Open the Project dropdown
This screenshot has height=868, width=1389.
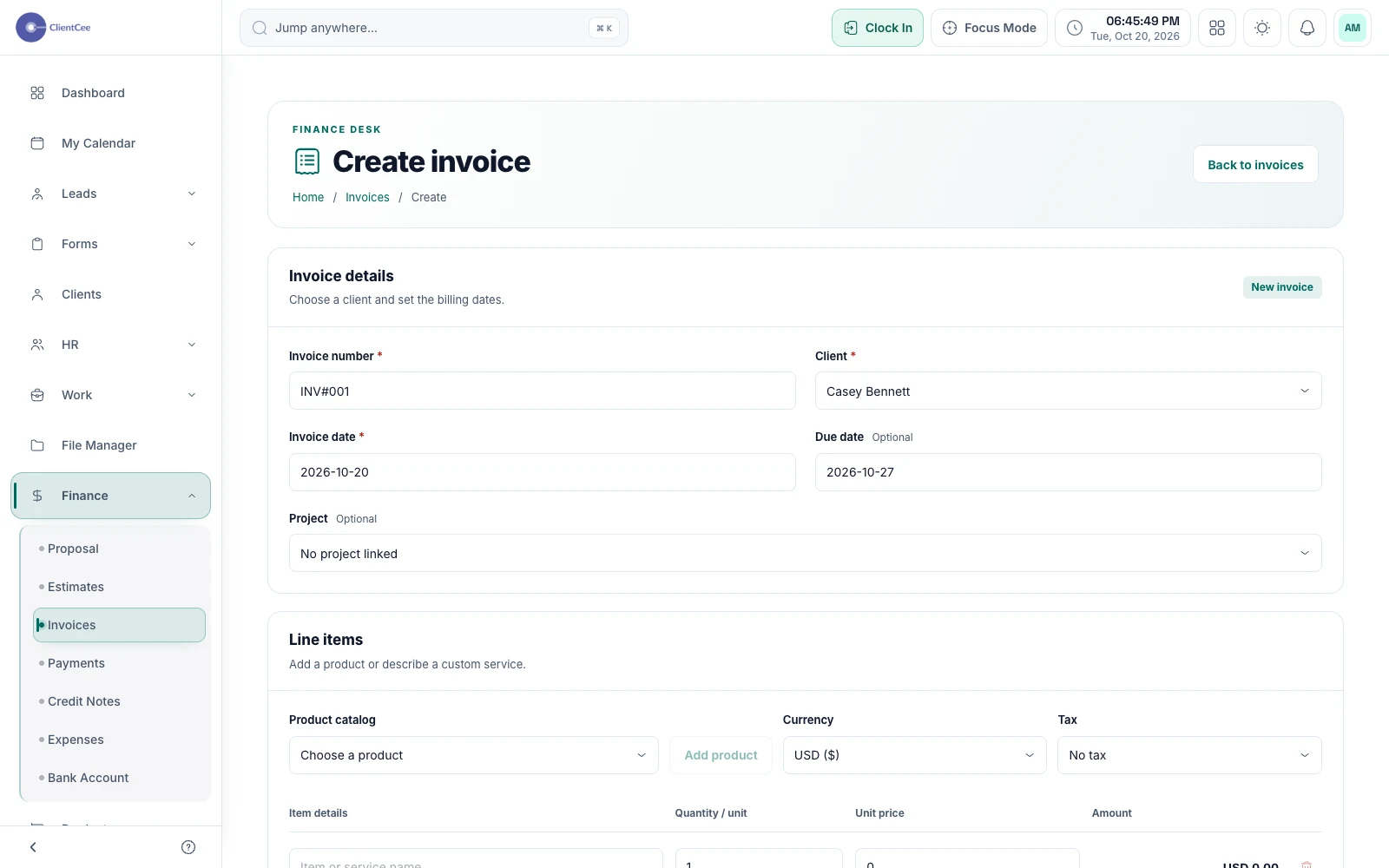[806, 553]
